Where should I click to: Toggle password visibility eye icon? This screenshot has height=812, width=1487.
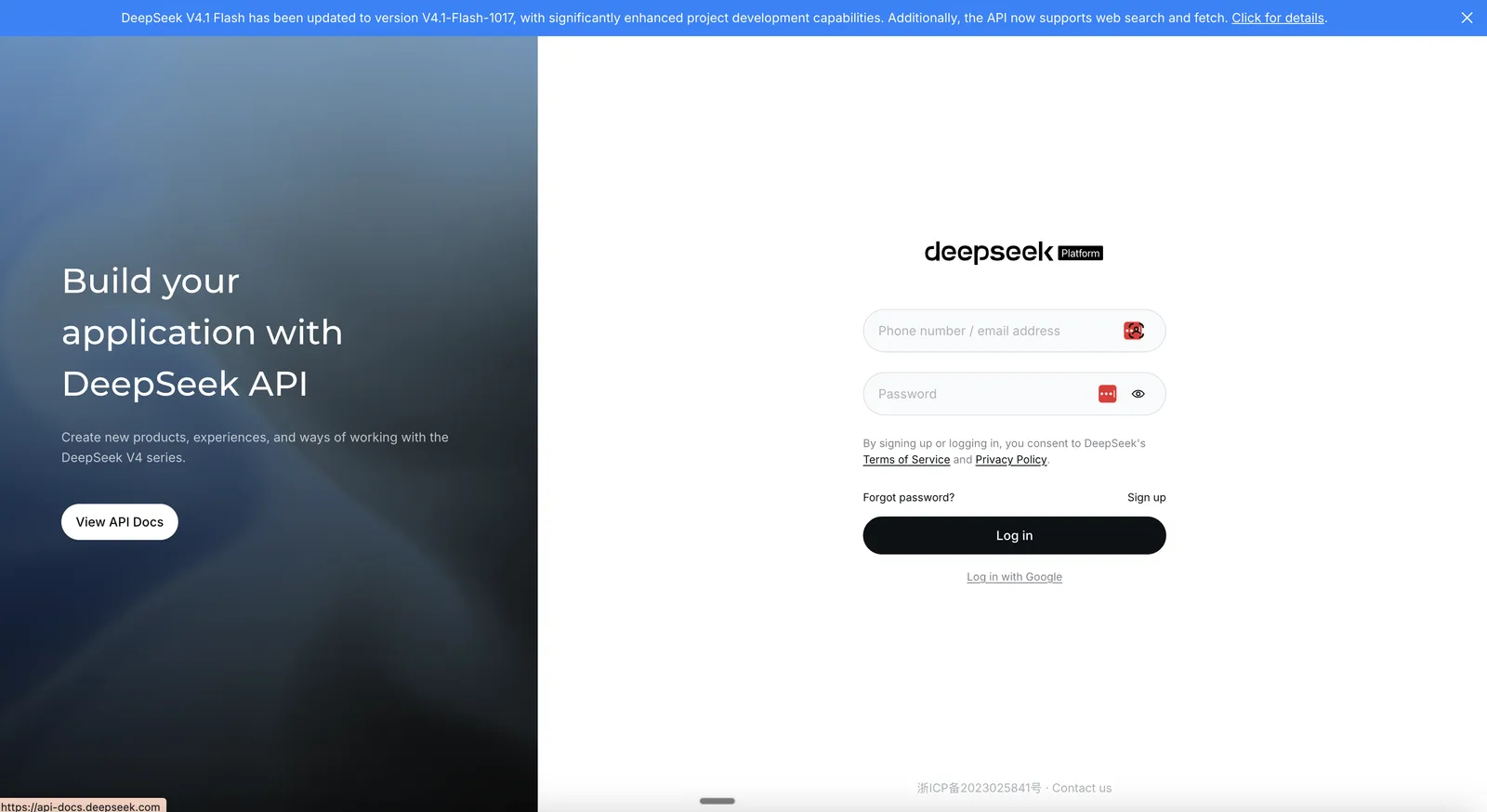tap(1138, 394)
